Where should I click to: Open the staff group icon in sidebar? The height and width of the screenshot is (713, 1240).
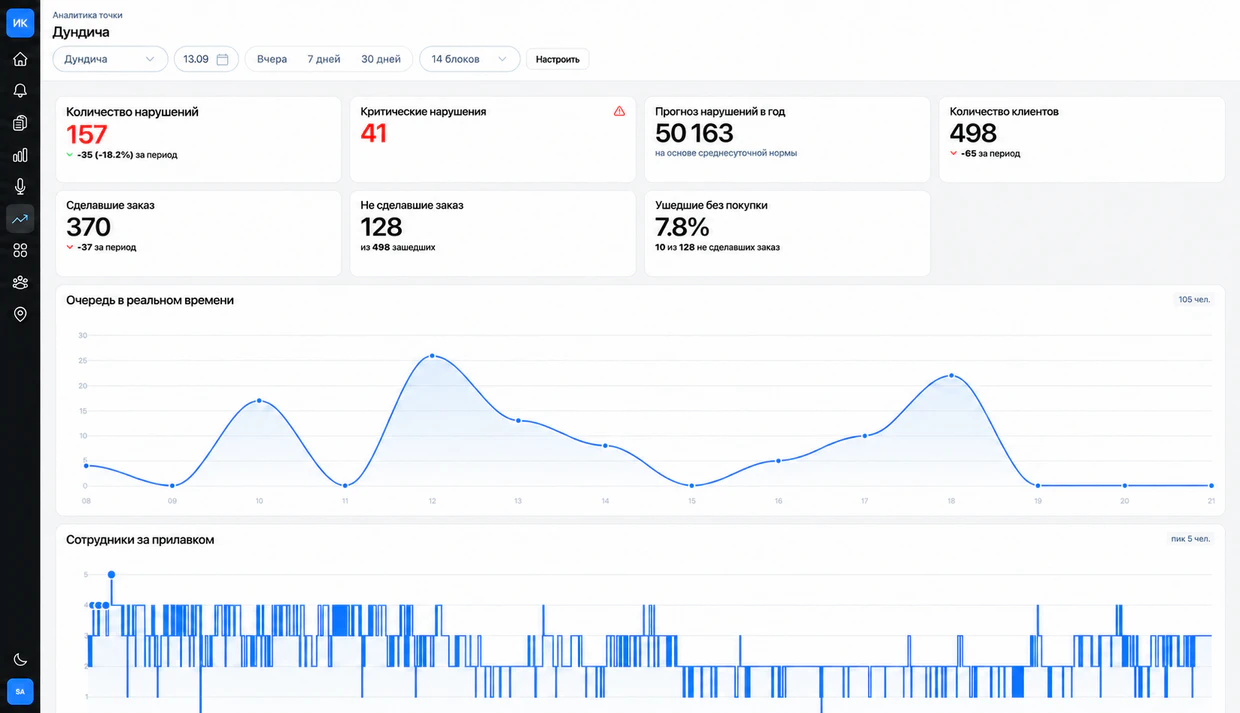click(x=20, y=283)
